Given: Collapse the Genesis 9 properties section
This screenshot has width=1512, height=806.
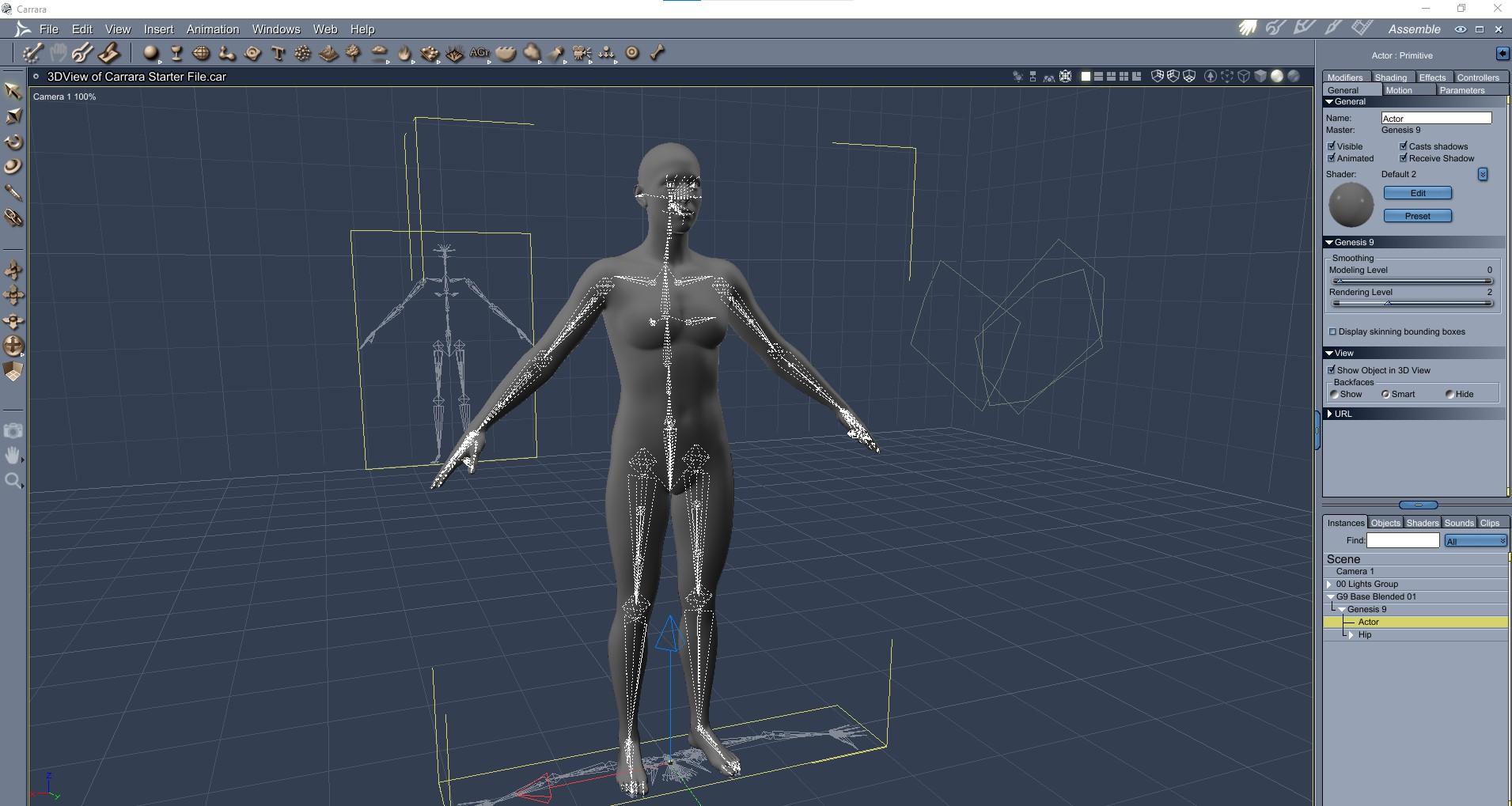Looking at the screenshot, I should [x=1329, y=242].
